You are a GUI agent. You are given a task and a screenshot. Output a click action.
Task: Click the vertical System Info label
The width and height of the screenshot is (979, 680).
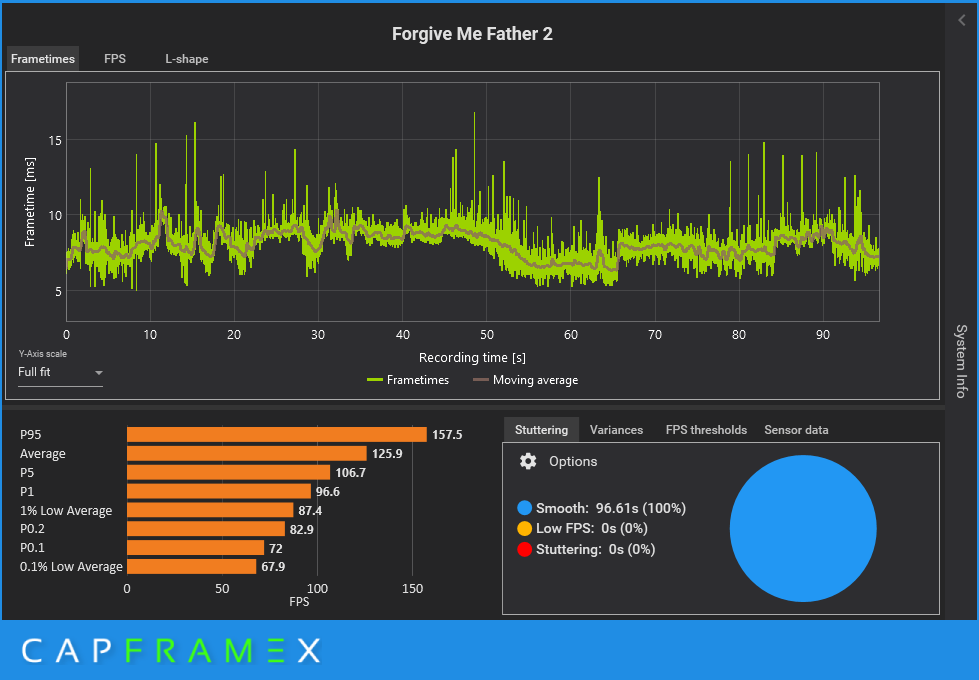pyautogui.click(x=962, y=361)
